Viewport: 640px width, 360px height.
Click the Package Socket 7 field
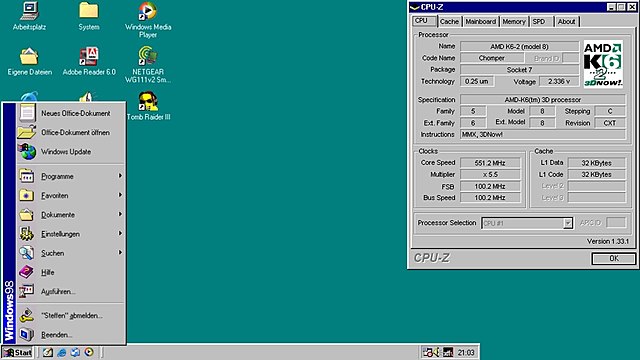(519, 70)
